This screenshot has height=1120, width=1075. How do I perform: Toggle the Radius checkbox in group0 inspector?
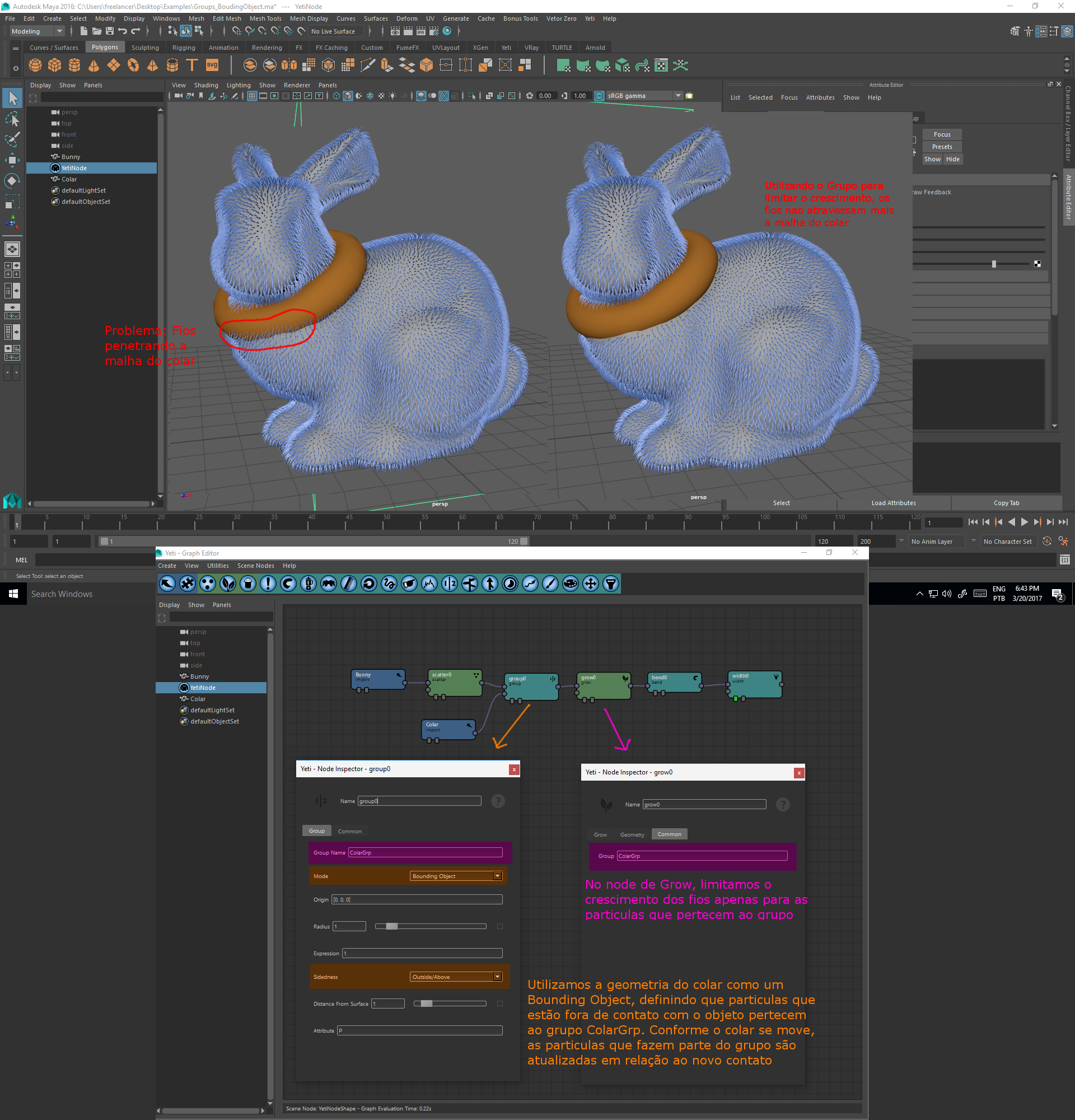(500, 926)
